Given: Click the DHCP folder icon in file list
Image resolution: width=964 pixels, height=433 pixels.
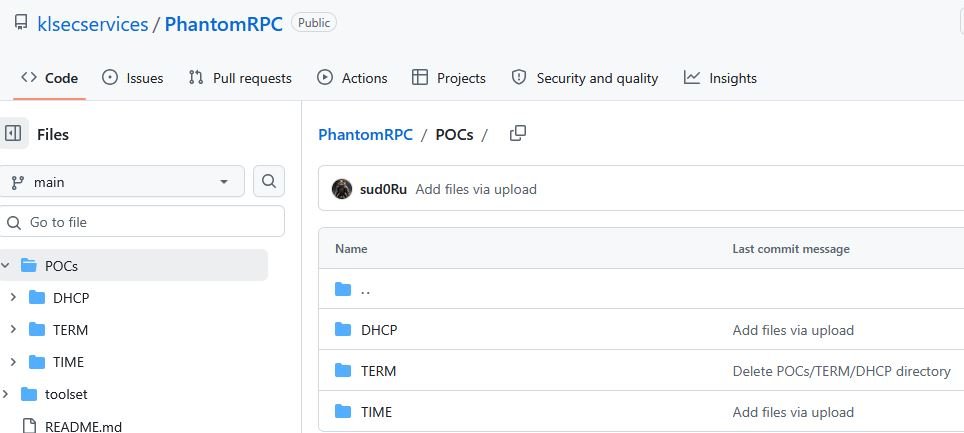Looking at the screenshot, I should pos(343,330).
